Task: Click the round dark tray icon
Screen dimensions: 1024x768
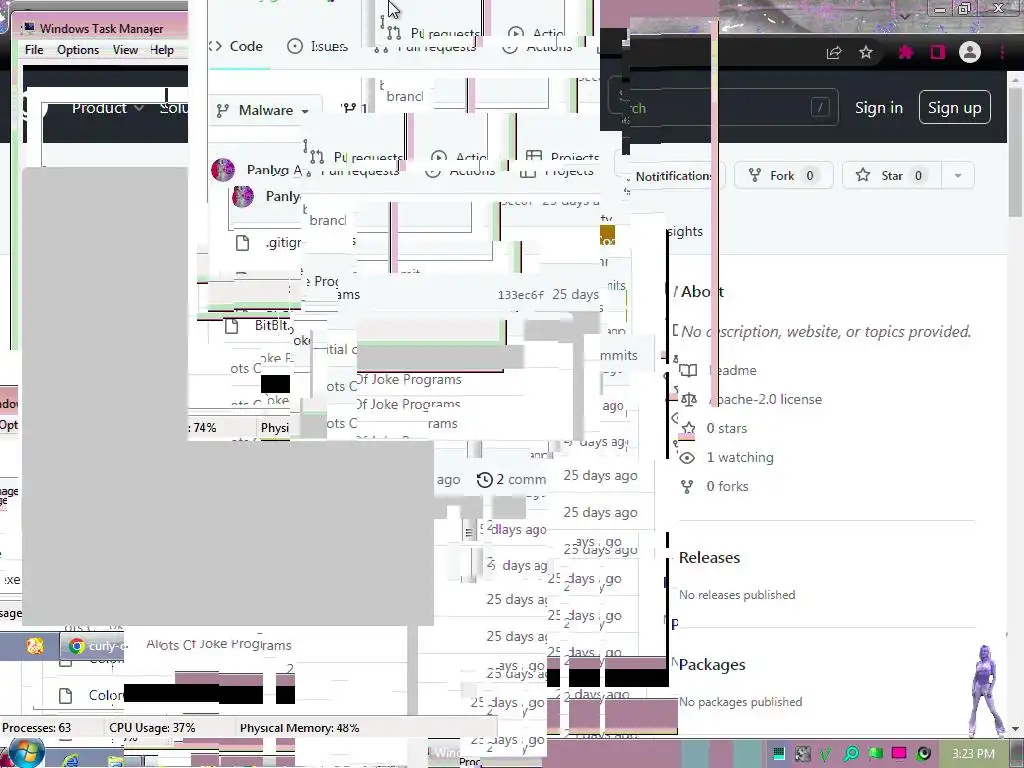Action: tap(923, 754)
